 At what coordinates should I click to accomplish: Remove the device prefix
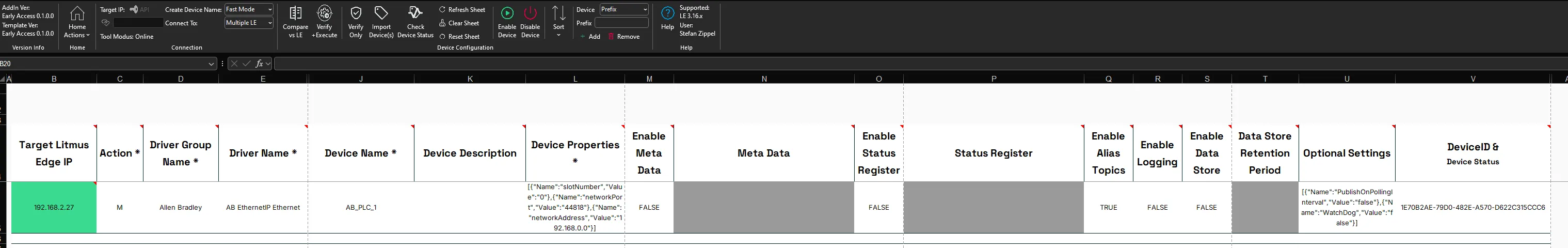pos(624,37)
